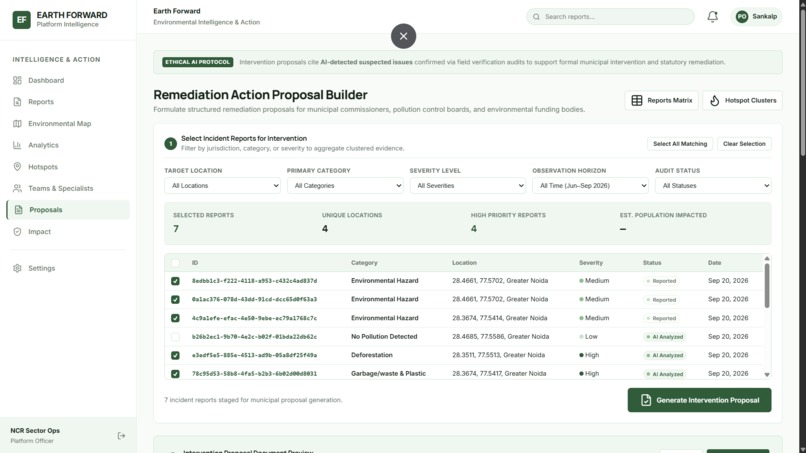
Task: Click the logout icon next to NCR Sector Ops
Action: point(121,436)
